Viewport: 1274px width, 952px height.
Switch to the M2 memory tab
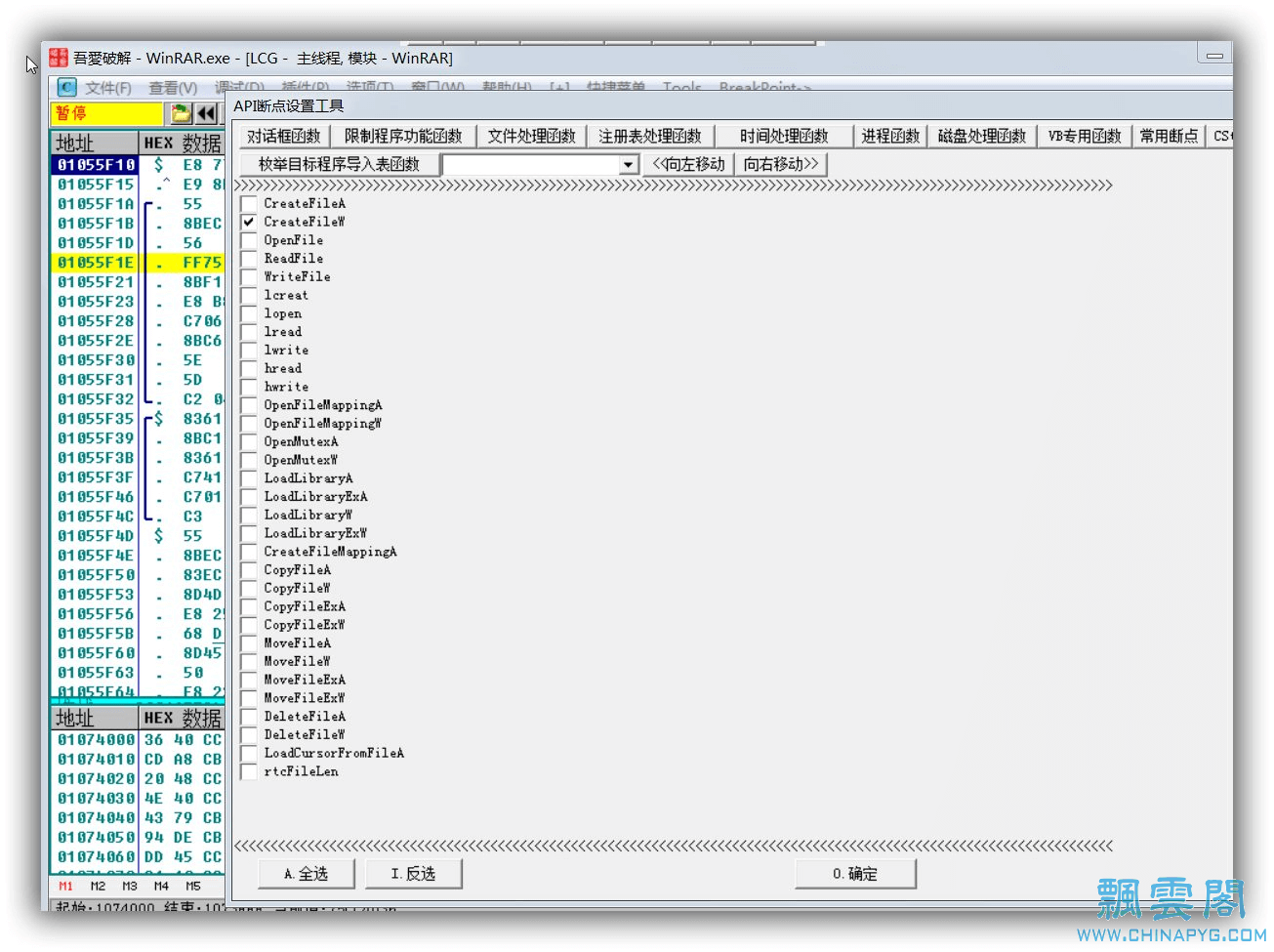[x=98, y=887]
